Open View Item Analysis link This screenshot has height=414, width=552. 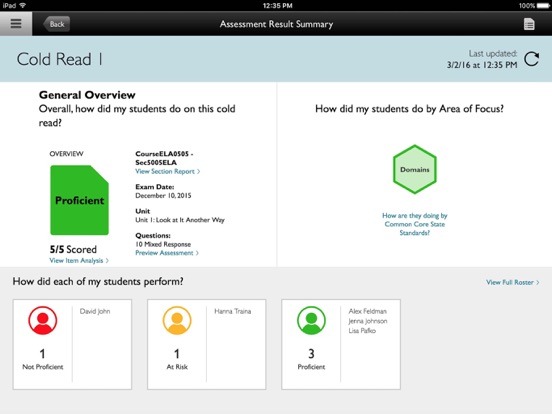coord(79,261)
